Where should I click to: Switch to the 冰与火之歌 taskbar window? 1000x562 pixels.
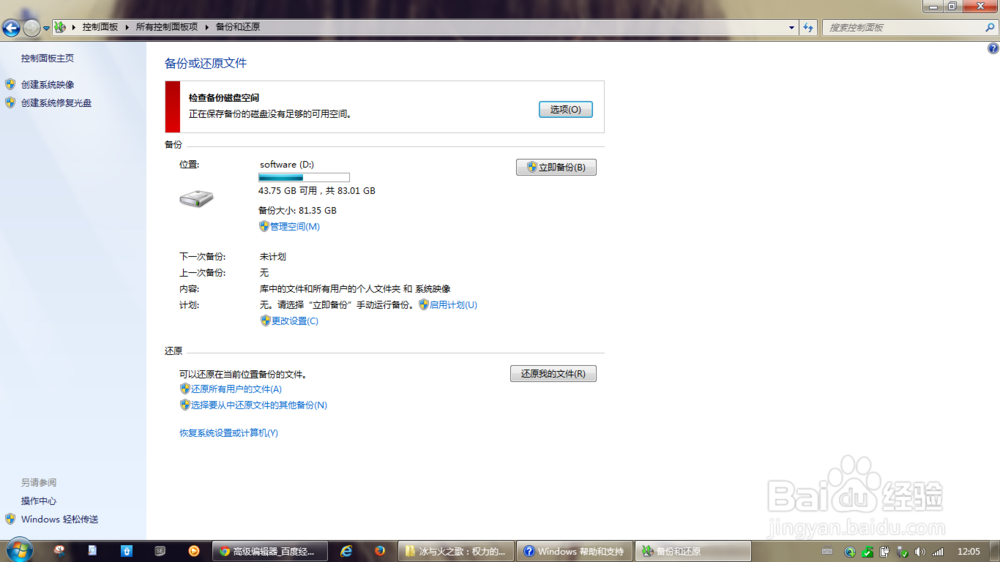point(456,551)
